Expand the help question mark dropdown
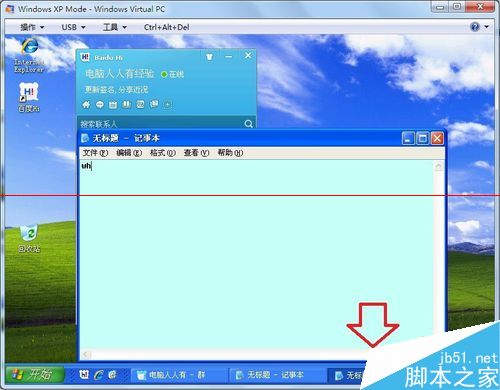This screenshot has width=500, height=390. [x=479, y=27]
